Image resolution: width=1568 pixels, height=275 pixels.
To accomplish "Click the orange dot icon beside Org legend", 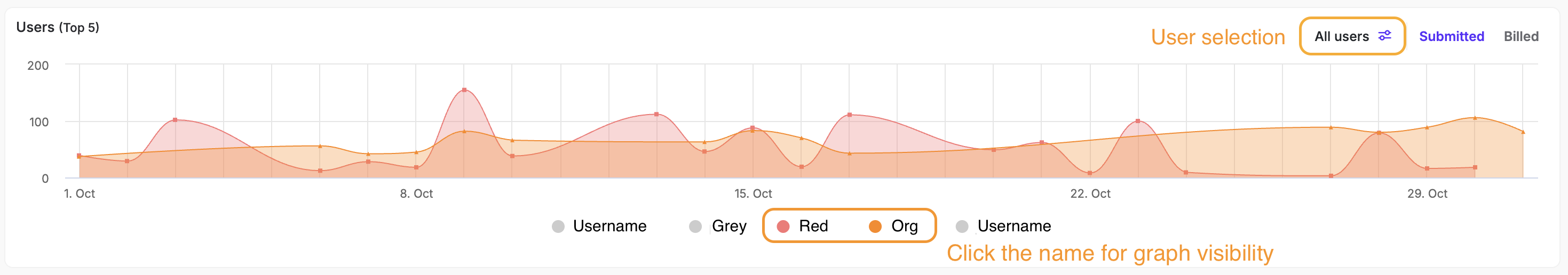I will [x=875, y=227].
